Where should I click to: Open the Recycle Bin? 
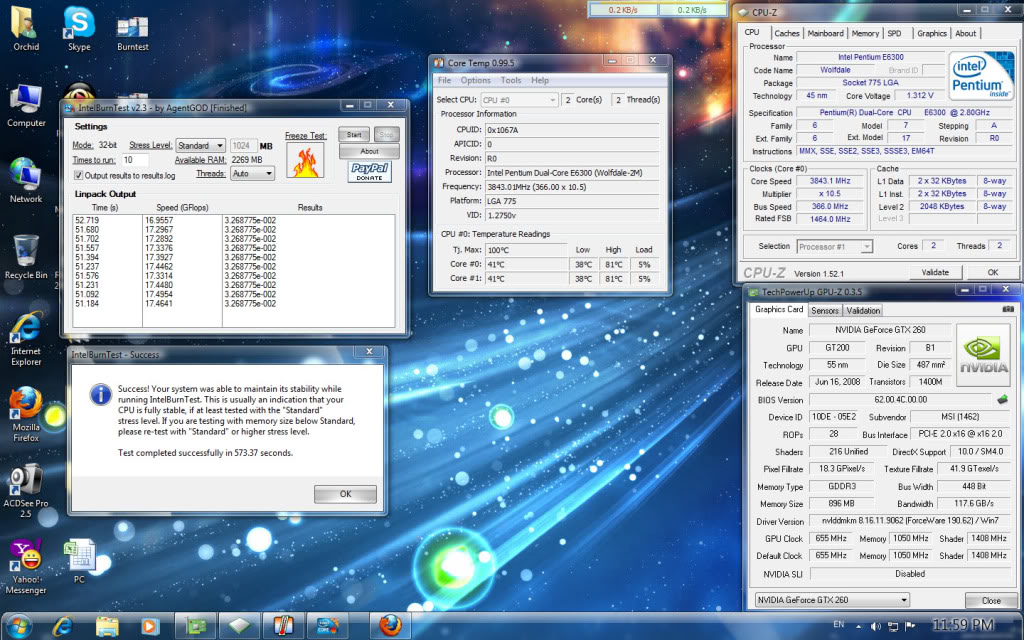(26, 257)
